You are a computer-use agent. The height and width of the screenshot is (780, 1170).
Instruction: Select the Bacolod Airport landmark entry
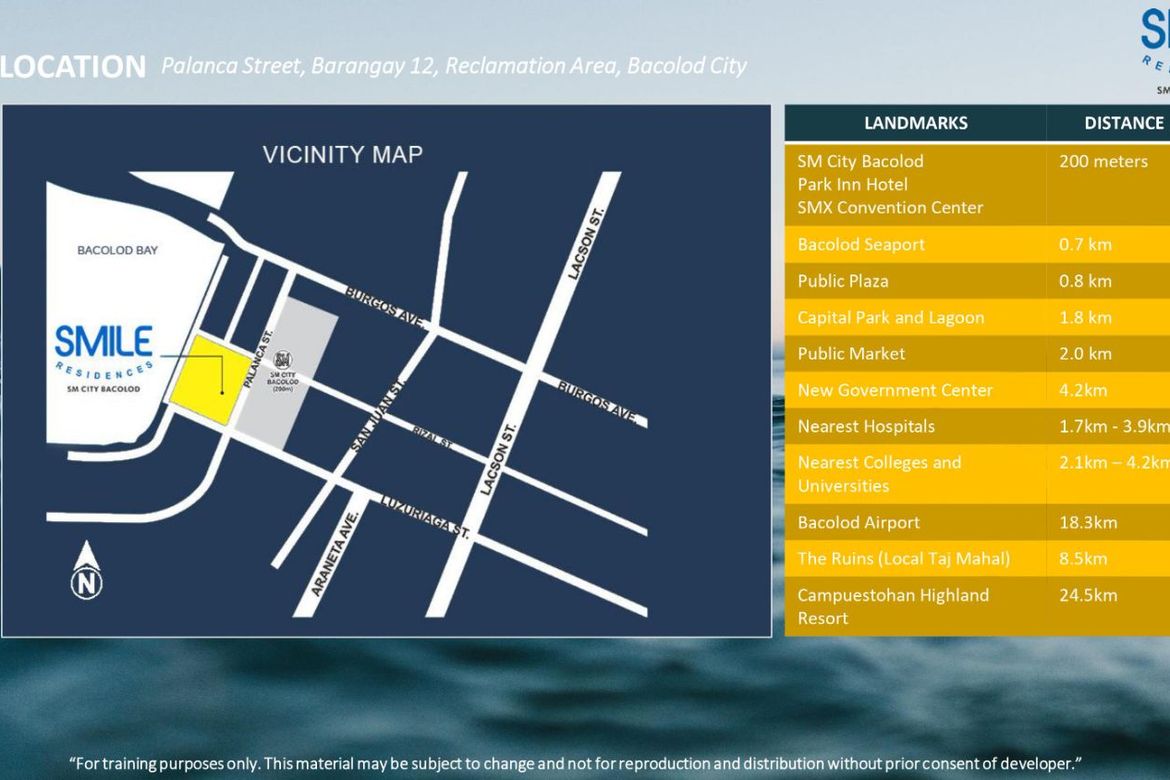[x=977, y=522]
